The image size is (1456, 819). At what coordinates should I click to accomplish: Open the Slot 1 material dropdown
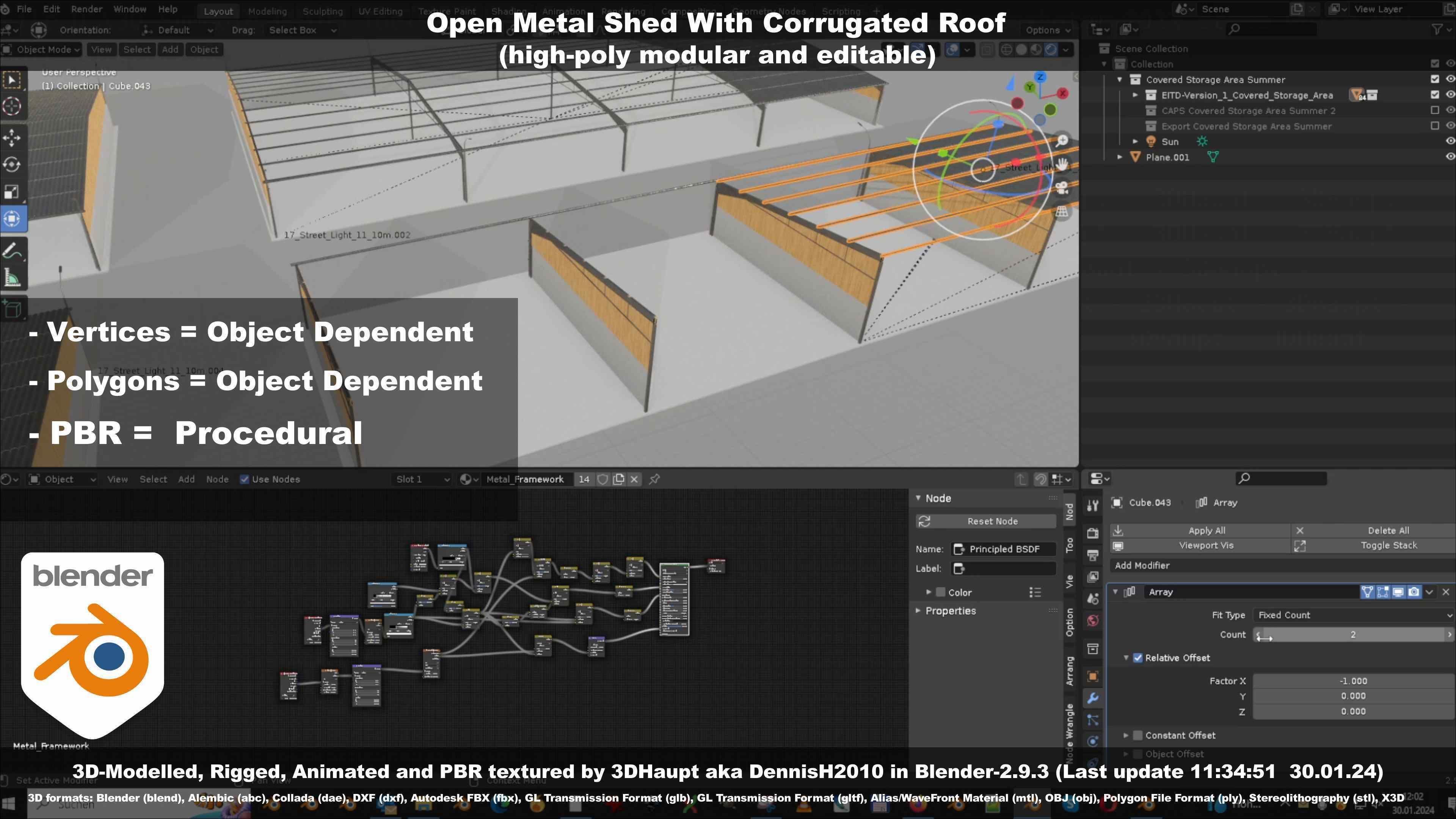(422, 479)
